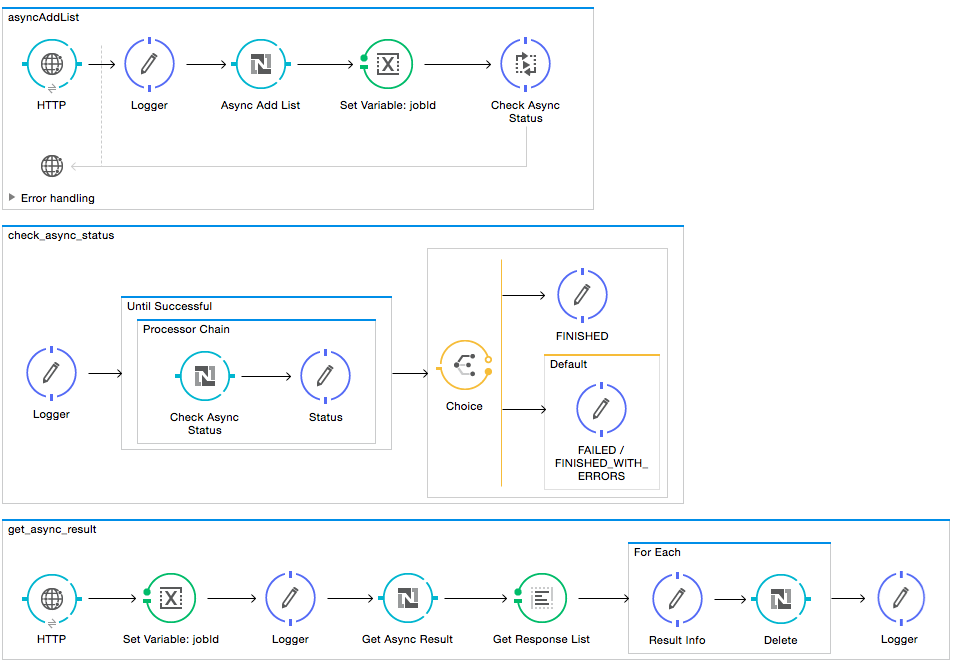The height and width of the screenshot is (665, 953).
Task: Select the Delete NetSuite icon inside For Each
Action: click(x=781, y=598)
